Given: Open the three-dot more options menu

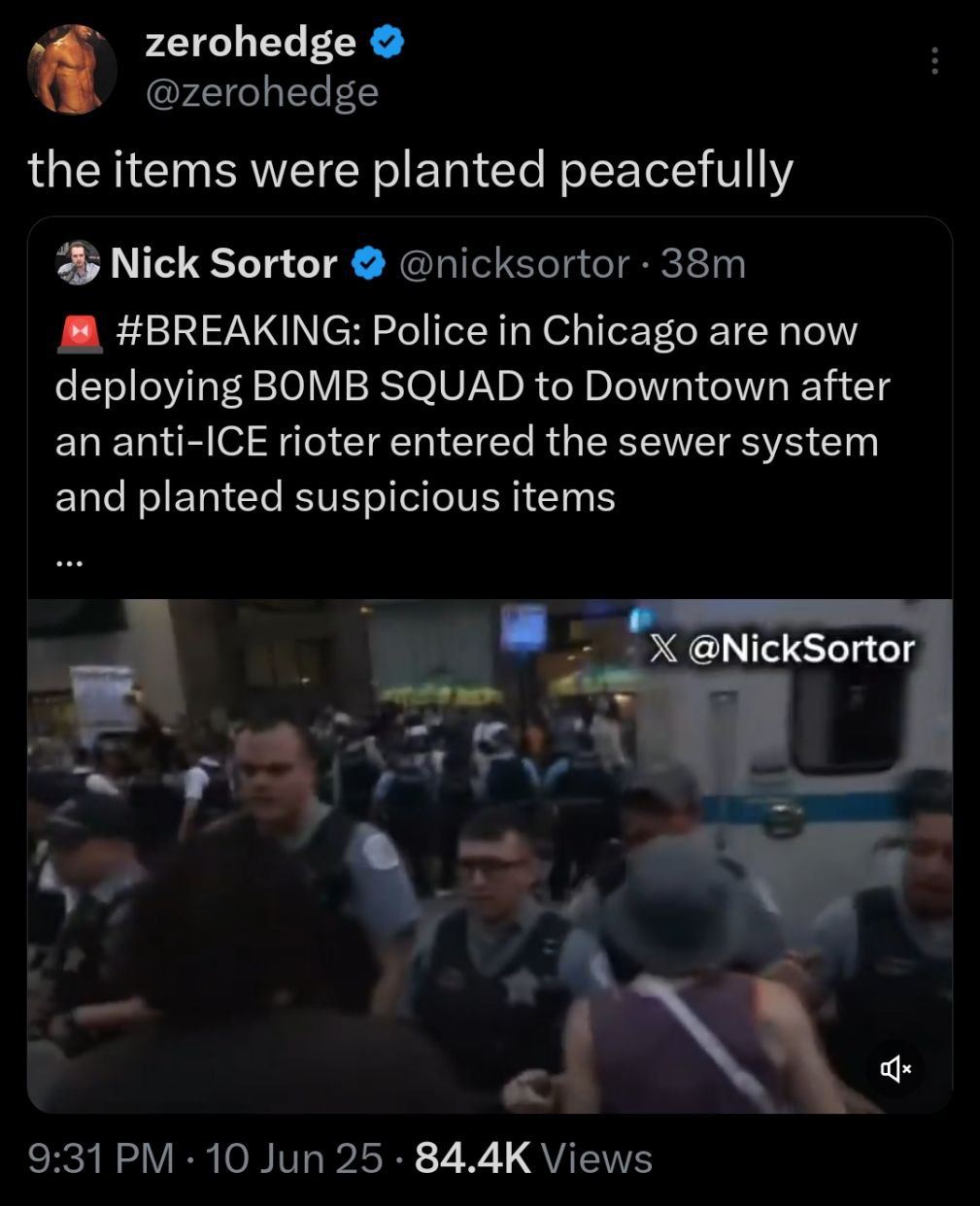Looking at the screenshot, I should 934,61.
